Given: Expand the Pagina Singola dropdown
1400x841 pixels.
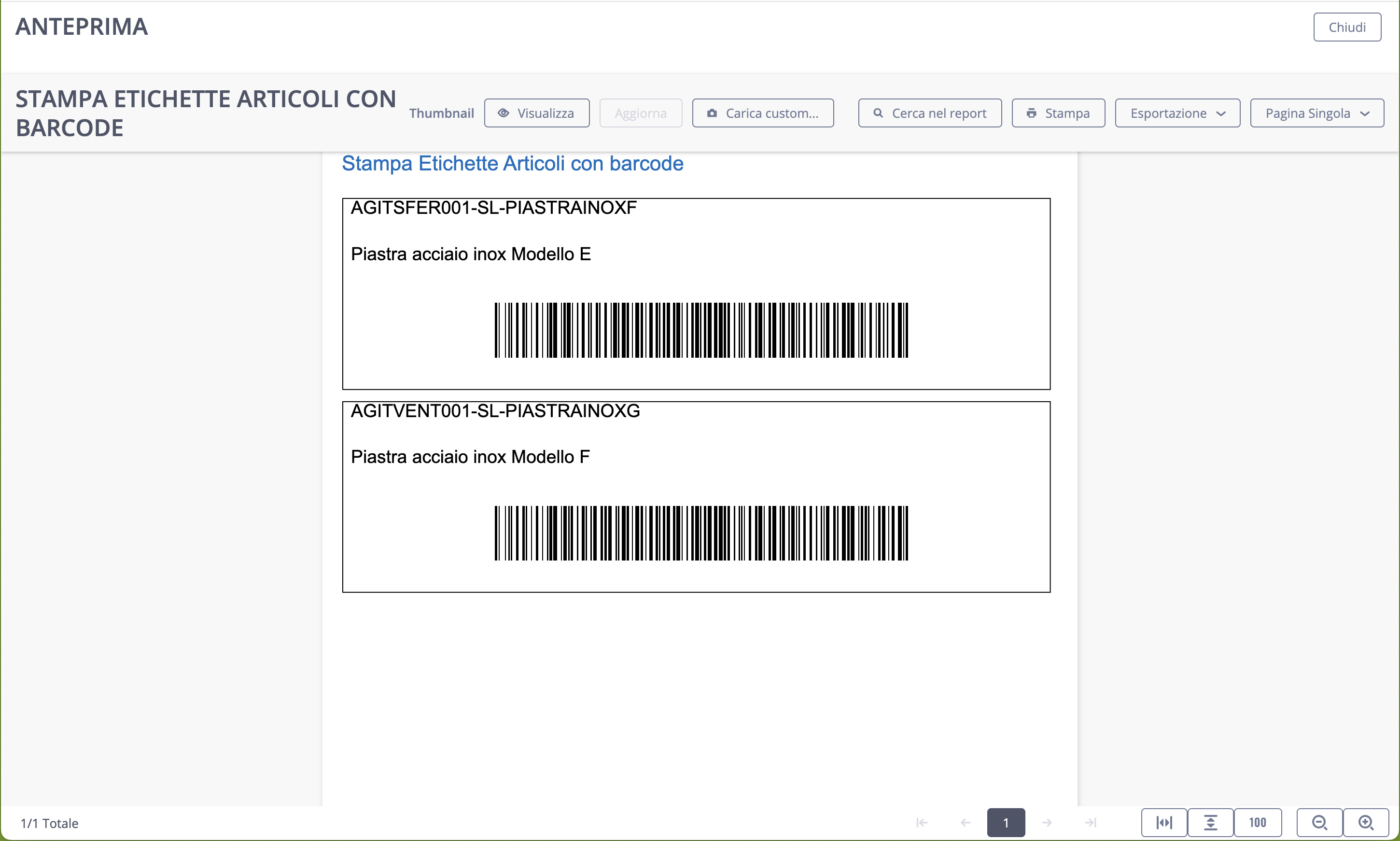Looking at the screenshot, I should click(1316, 113).
